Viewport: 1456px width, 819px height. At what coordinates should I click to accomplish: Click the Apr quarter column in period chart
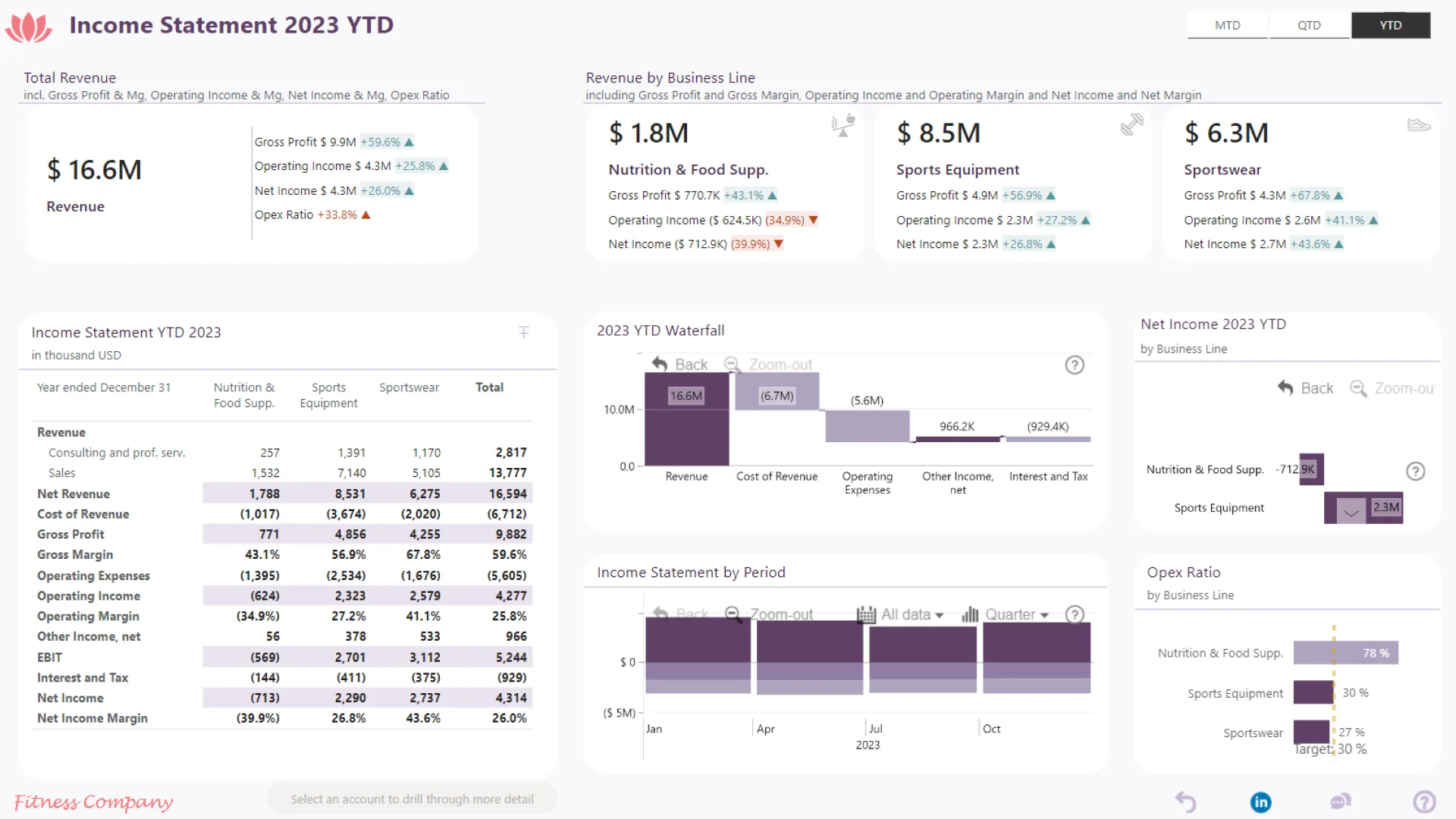[810, 657]
